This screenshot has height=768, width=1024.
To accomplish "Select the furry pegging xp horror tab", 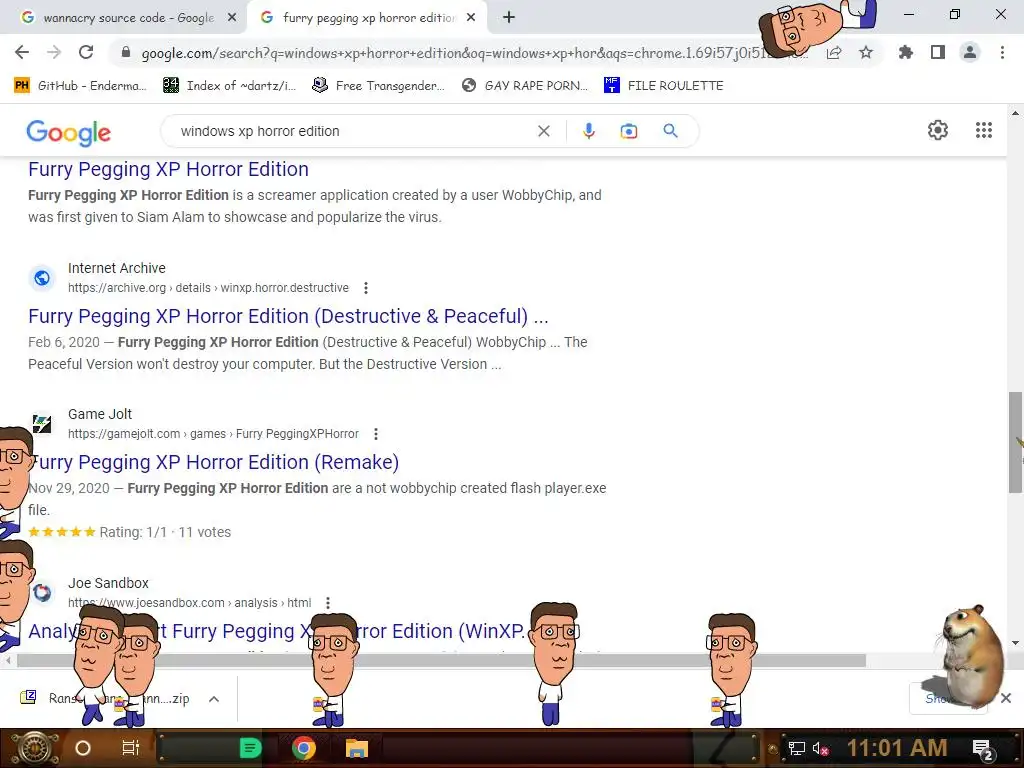I will point(366,18).
